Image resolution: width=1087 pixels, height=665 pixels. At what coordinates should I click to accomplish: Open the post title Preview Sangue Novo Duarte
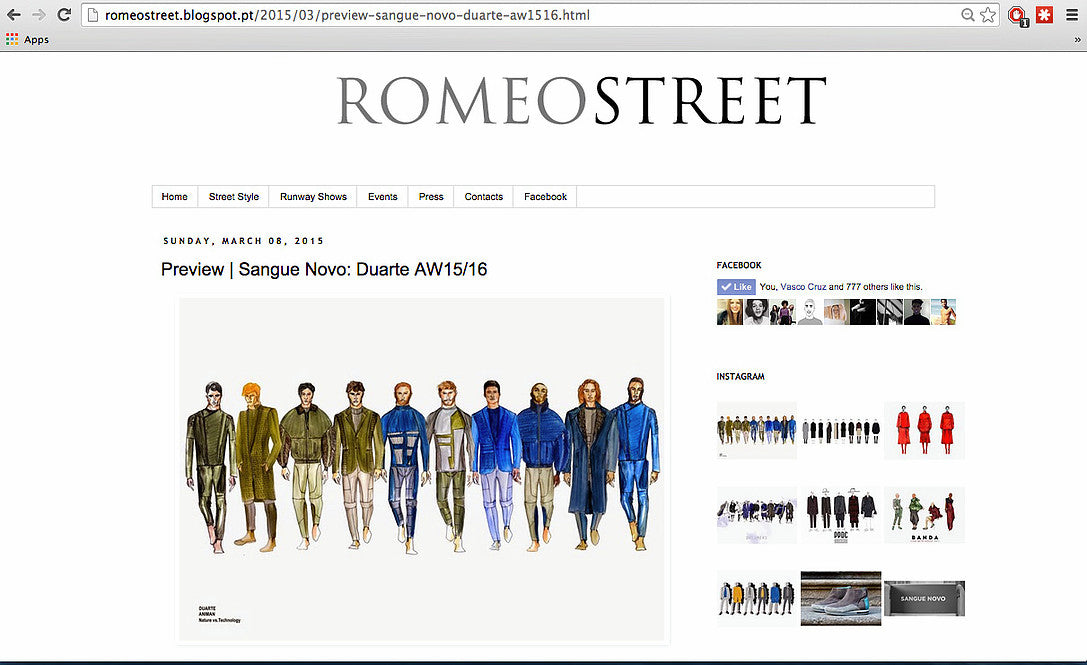tap(324, 269)
